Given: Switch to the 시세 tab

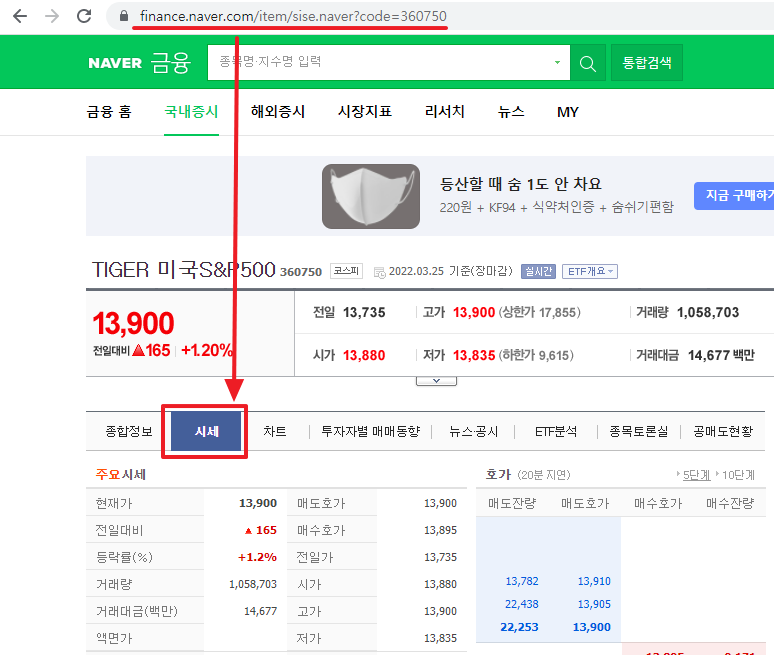Looking at the screenshot, I should (206, 431).
